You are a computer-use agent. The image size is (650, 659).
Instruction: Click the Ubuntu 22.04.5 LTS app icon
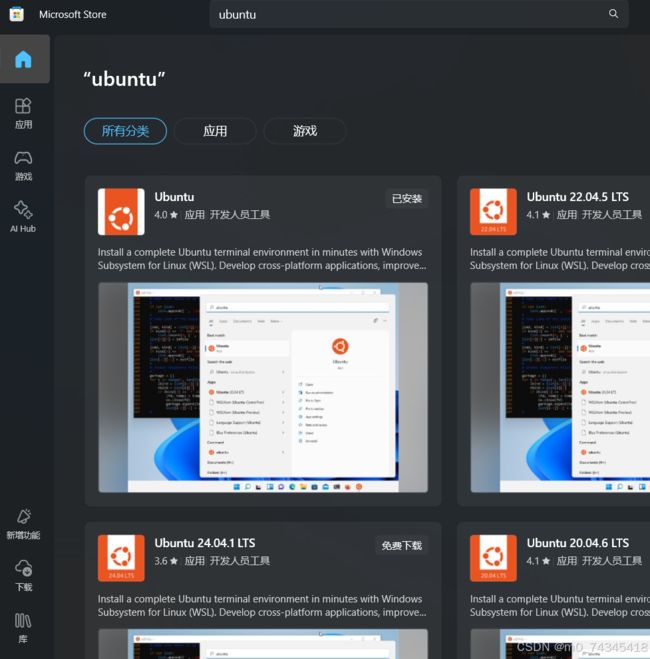[x=493, y=212]
